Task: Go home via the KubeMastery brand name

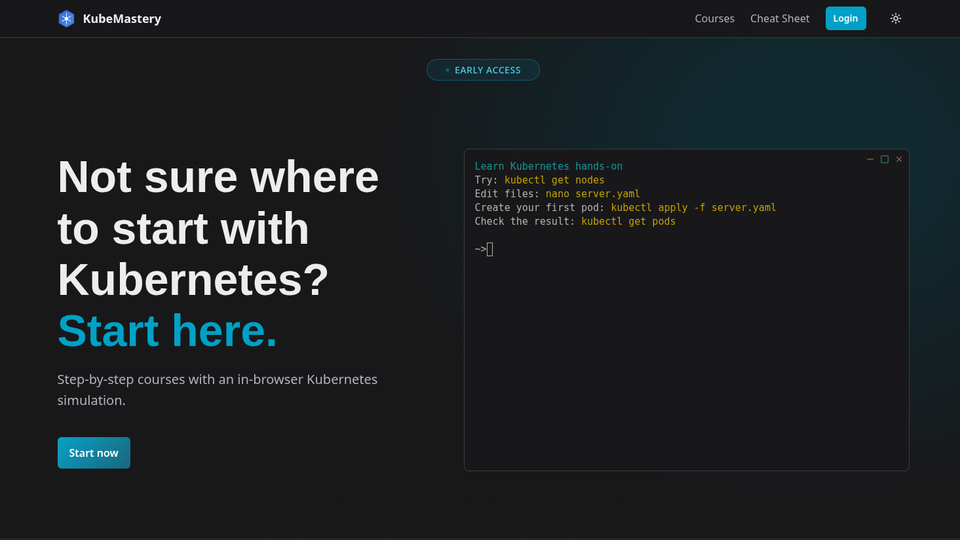Action: (122, 18)
